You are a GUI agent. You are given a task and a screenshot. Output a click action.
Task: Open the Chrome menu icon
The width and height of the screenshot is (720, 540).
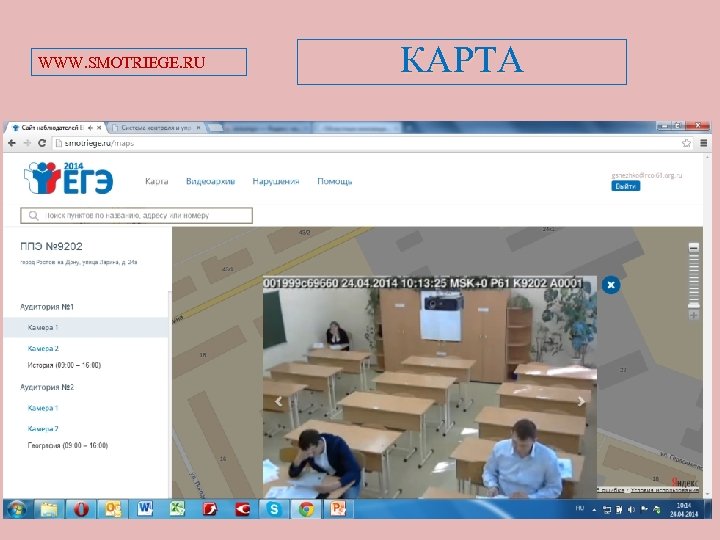tap(703, 143)
